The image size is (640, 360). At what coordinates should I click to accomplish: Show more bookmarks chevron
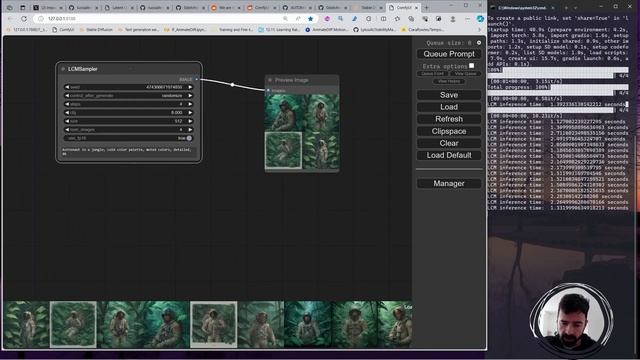(479, 29)
